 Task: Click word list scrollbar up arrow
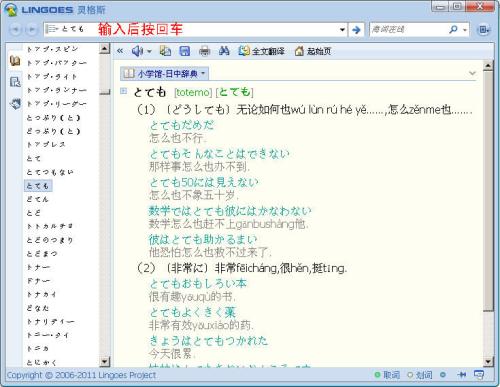click(x=105, y=49)
